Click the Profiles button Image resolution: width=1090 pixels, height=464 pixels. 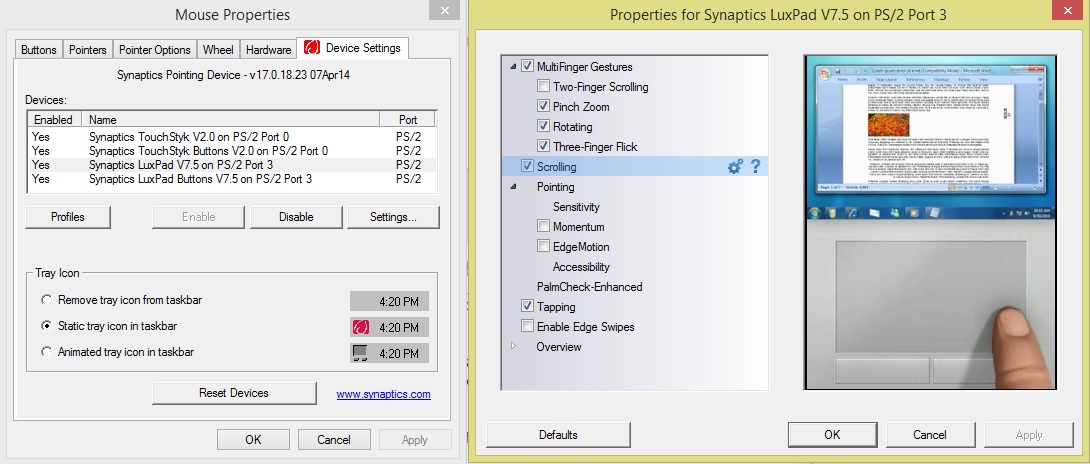(x=67, y=217)
